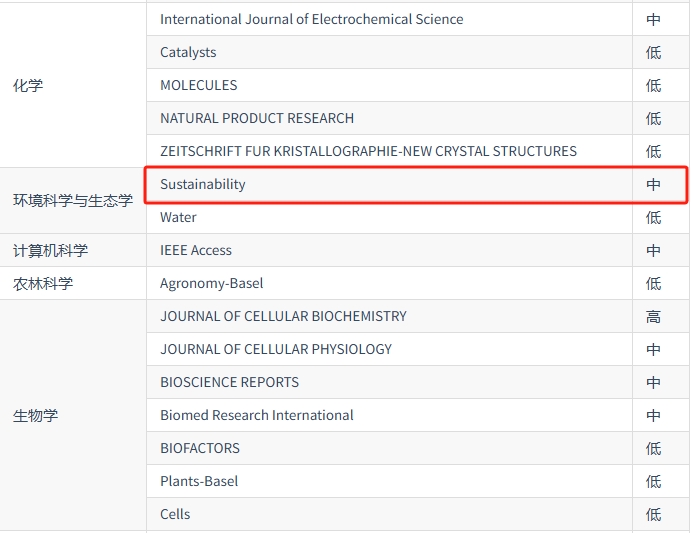691x533 pixels.
Task: Click the Plants-Basel journal entry
Action: [199, 481]
